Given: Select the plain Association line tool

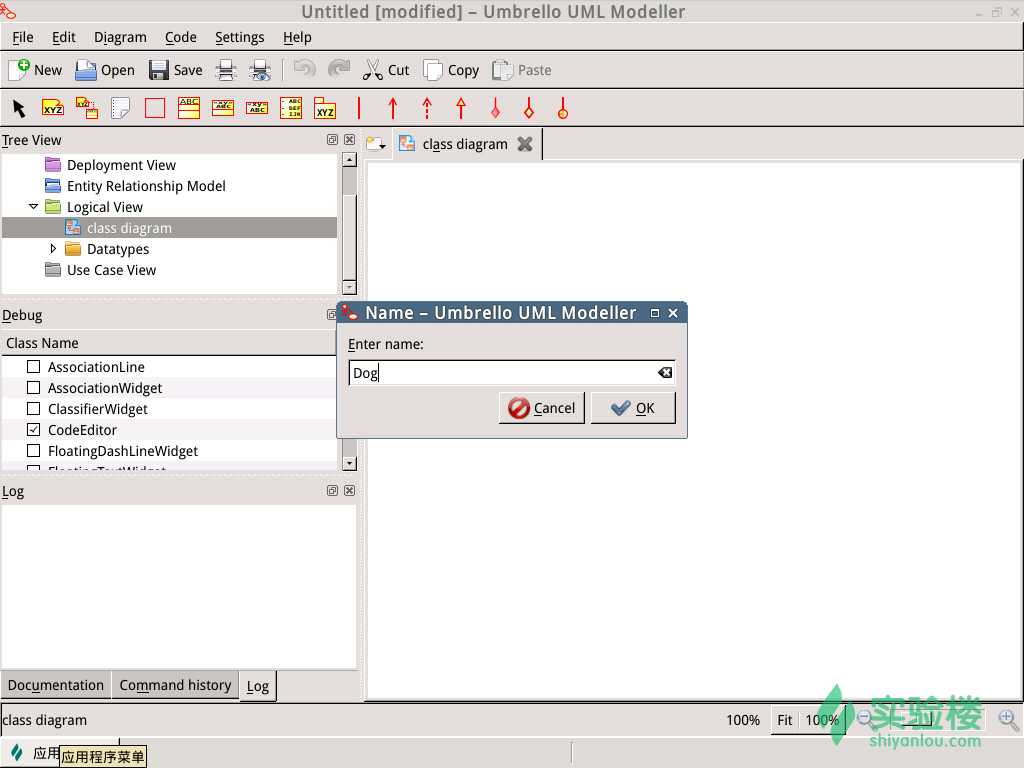Looking at the screenshot, I should tap(359, 108).
